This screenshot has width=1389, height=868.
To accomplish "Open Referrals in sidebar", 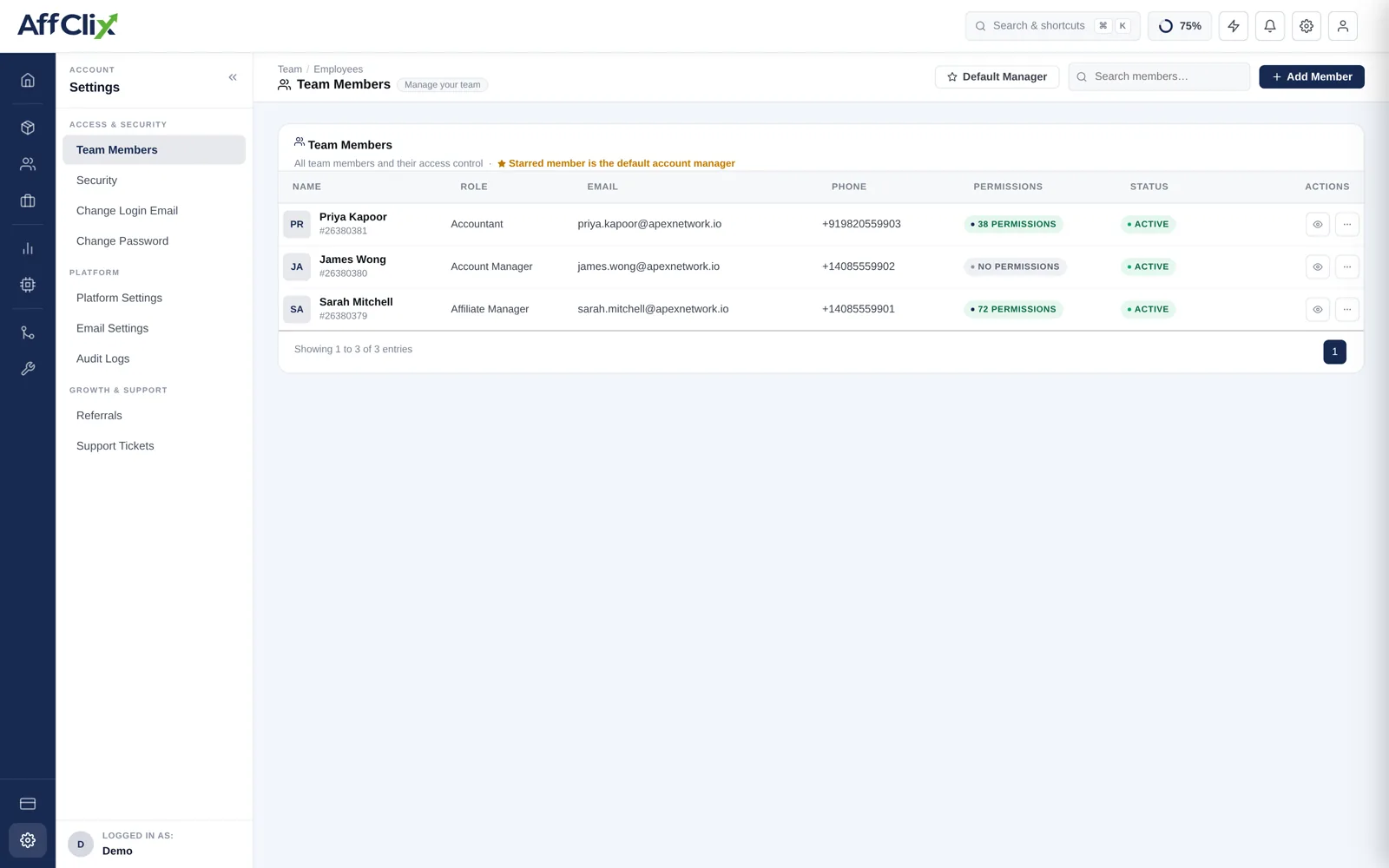I will pos(155,416).
